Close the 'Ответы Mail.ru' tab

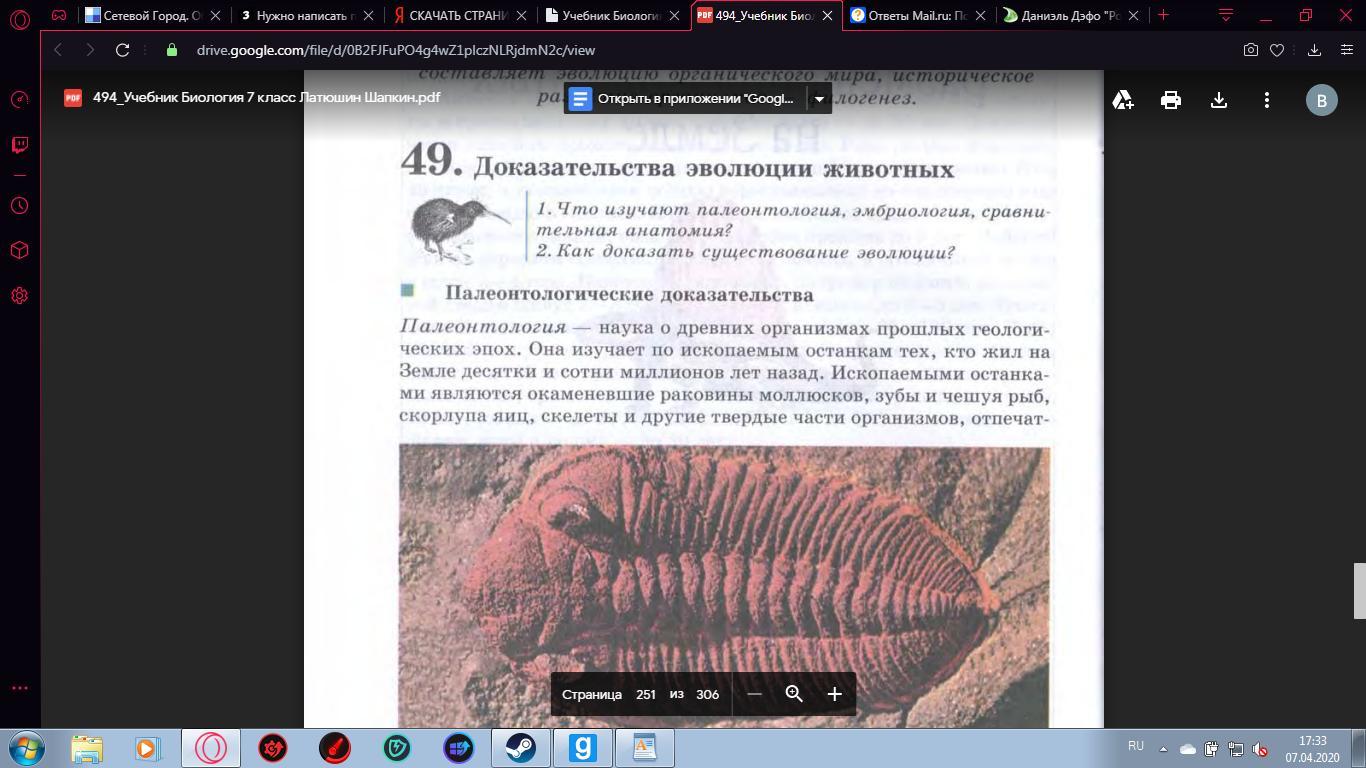click(x=980, y=16)
